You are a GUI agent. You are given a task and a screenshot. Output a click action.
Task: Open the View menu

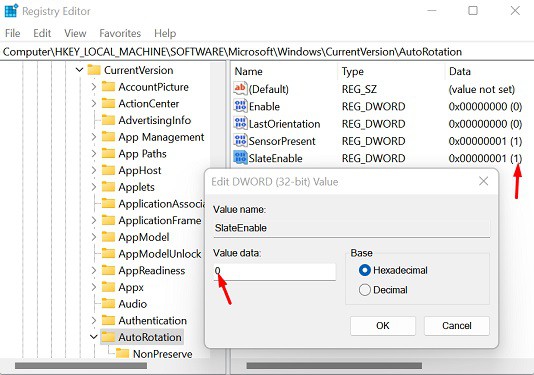click(75, 33)
